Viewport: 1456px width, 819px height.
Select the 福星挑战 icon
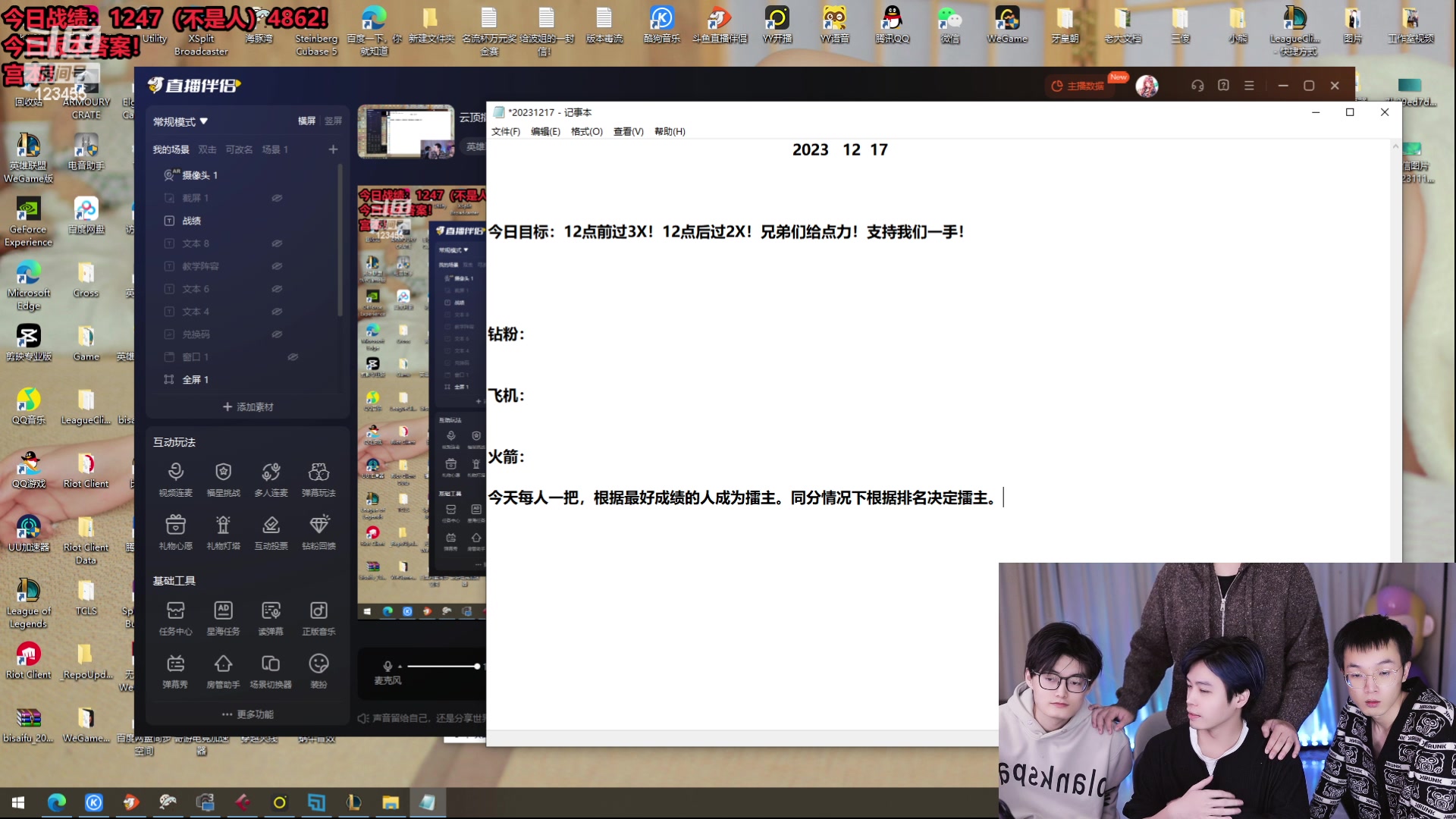[224, 479]
